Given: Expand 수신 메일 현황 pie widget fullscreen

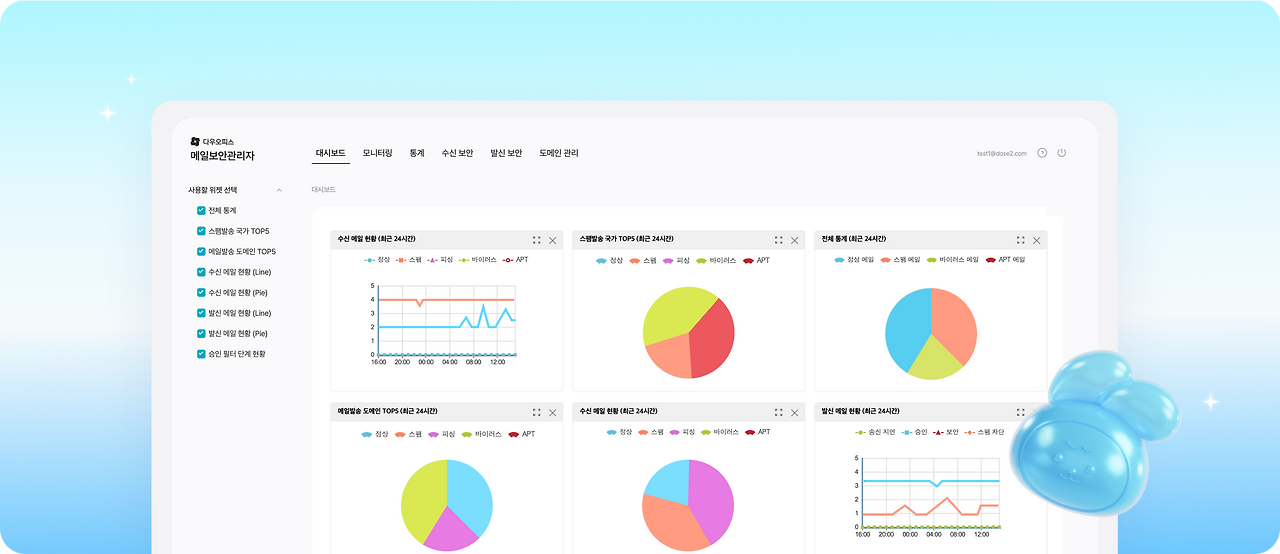Looking at the screenshot, I should 779,412.
